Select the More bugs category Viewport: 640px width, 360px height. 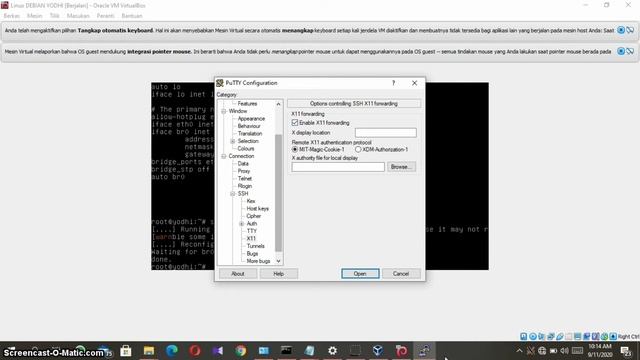[x=258, y=261]
